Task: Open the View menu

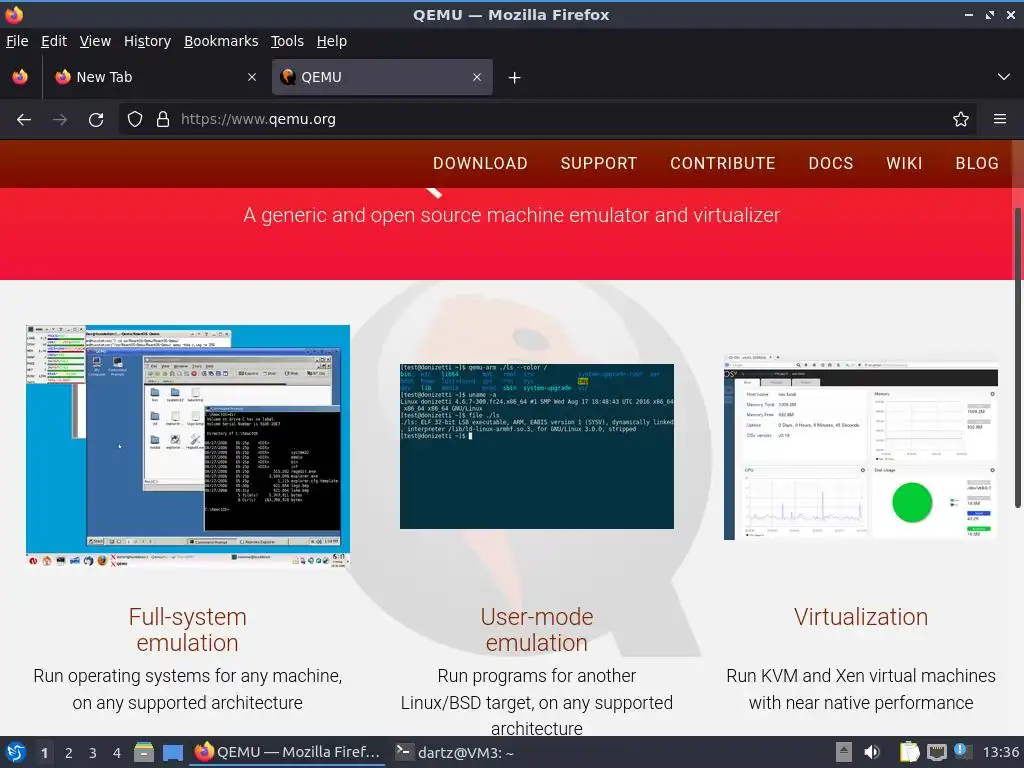Action: click(95, 41)
